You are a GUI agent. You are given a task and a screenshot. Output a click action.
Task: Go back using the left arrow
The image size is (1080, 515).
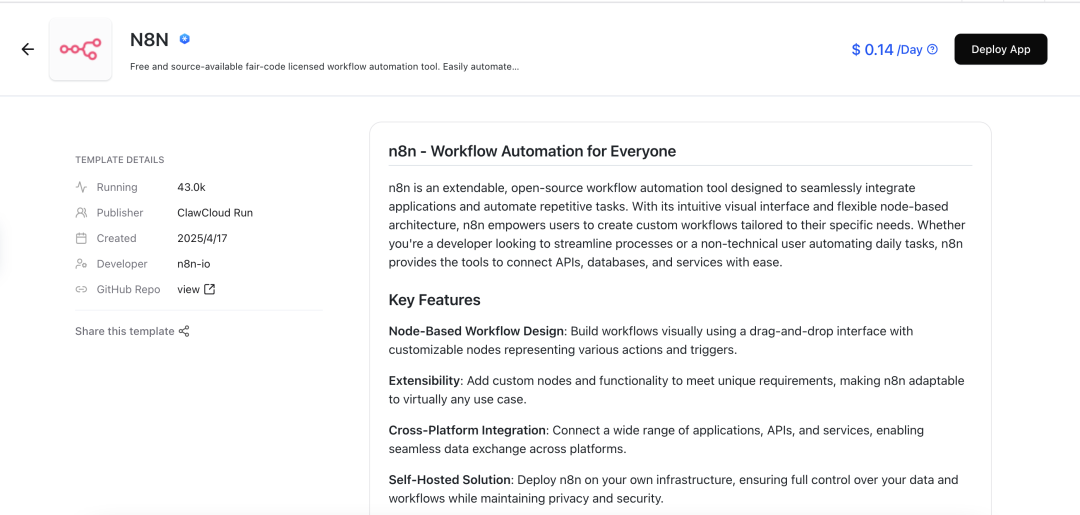pos(28,50)
